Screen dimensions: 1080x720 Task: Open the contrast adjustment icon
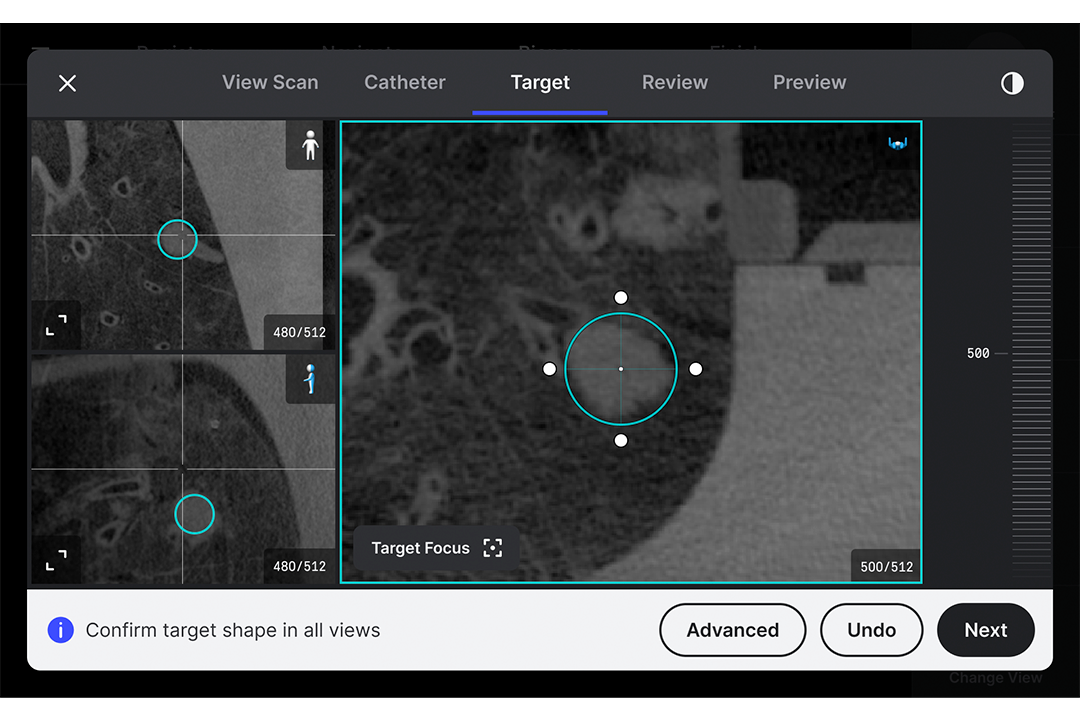click(x=1011, y=83)
